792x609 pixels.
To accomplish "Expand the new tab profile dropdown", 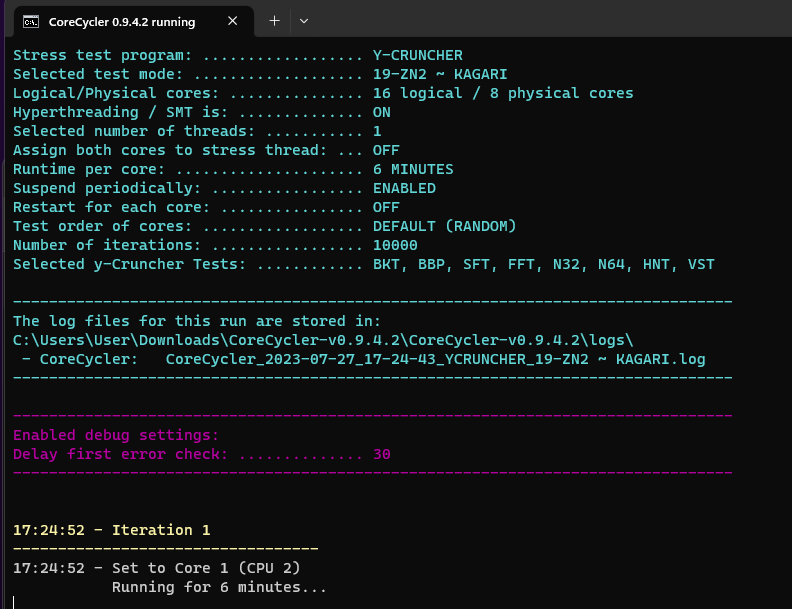I will coord(304,21).
